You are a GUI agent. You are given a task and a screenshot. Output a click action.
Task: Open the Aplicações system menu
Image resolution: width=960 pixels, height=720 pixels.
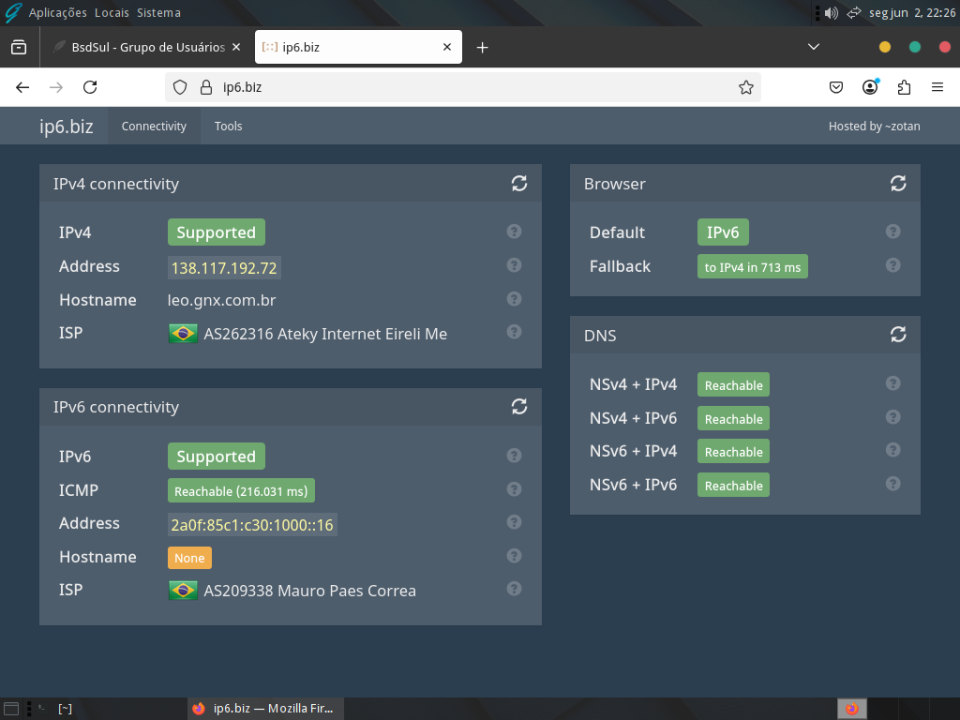click(58, 13)
